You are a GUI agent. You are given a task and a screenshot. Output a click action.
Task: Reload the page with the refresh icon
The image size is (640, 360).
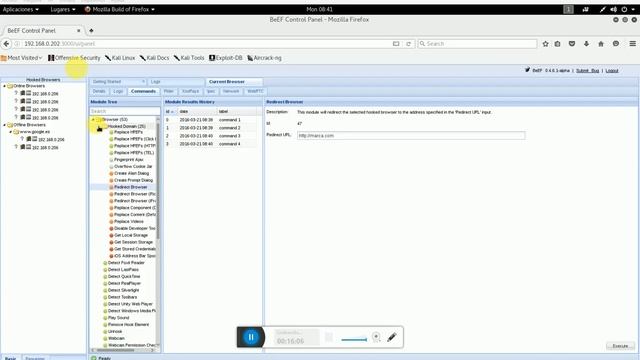(408, 44)
